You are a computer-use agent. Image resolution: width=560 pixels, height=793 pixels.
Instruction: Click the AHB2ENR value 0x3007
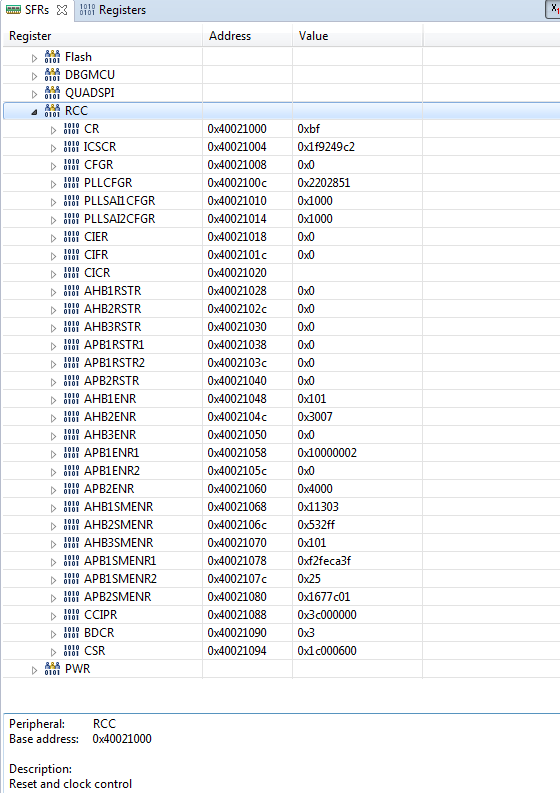(315, 417)
